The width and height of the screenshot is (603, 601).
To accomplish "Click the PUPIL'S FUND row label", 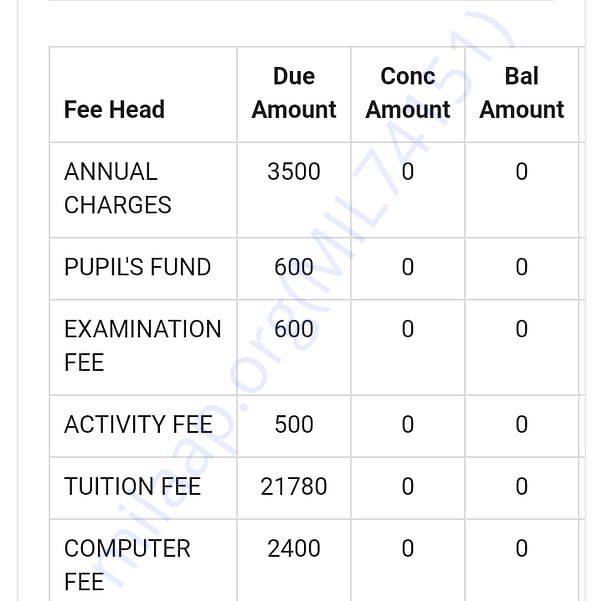I will click(137, 267).
